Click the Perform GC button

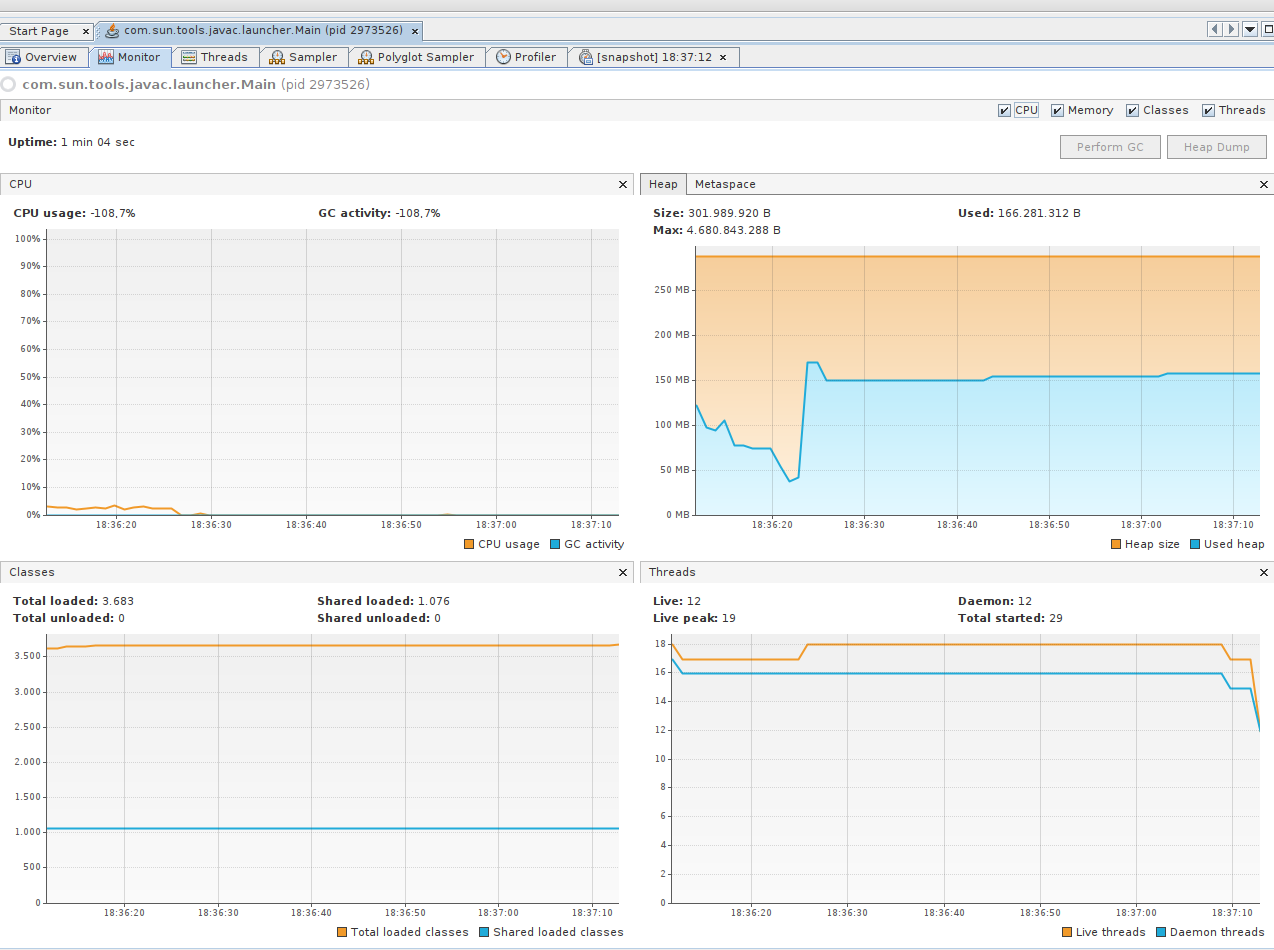pyautogui.click(x=1110, y=147)
